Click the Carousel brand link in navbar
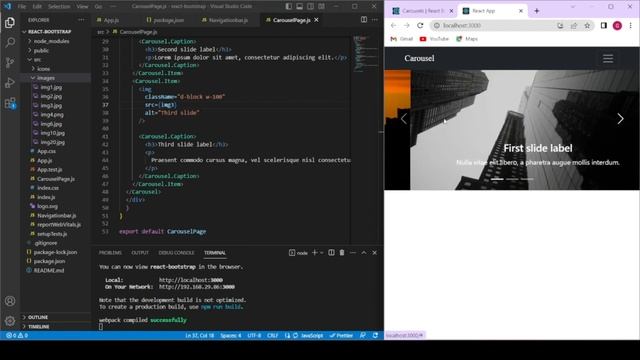The height and width of the screenshot is (360, 640). (x=419, y=58)
